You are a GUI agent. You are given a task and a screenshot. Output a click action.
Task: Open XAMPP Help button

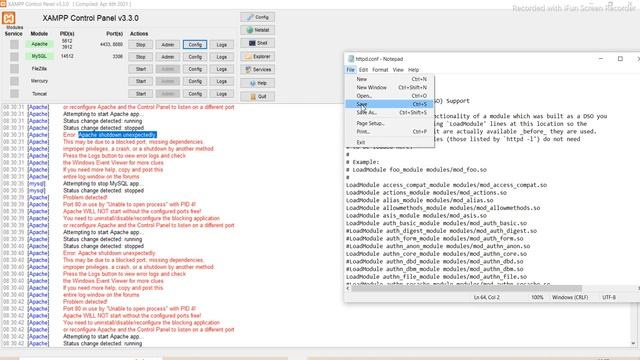[258, 83]
